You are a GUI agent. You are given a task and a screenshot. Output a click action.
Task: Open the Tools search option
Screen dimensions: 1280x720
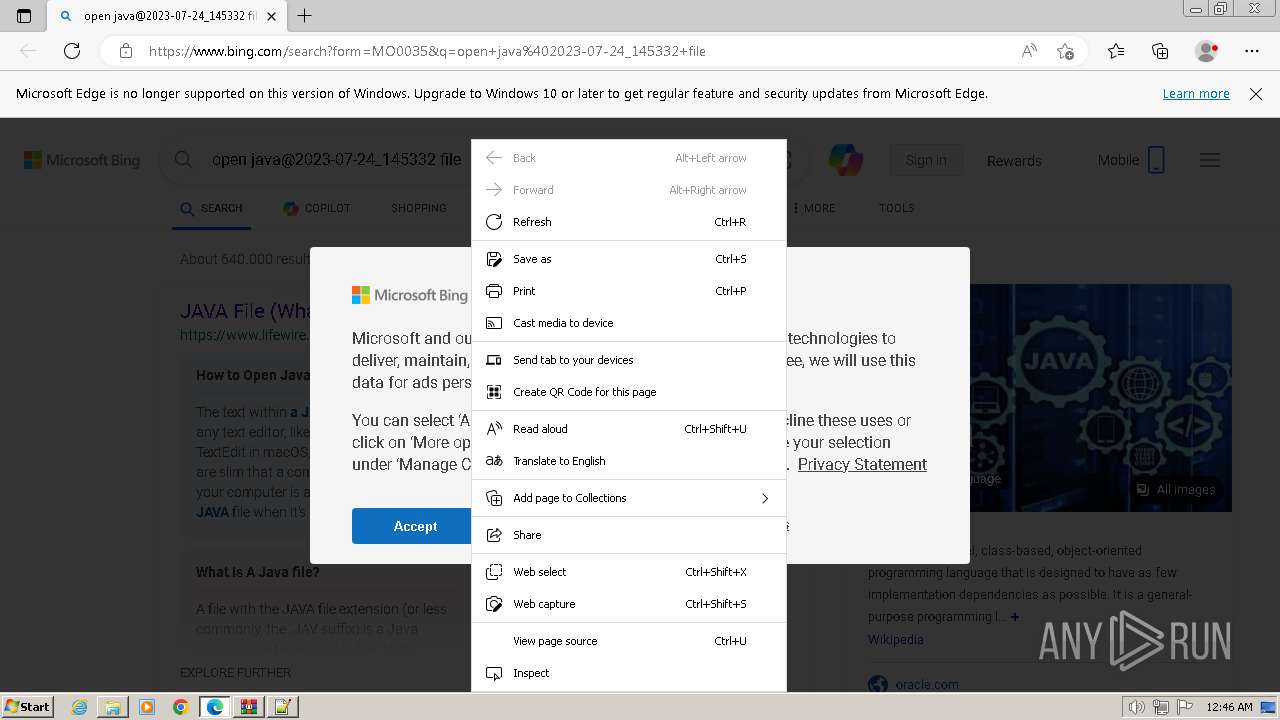tap(896, 208)
